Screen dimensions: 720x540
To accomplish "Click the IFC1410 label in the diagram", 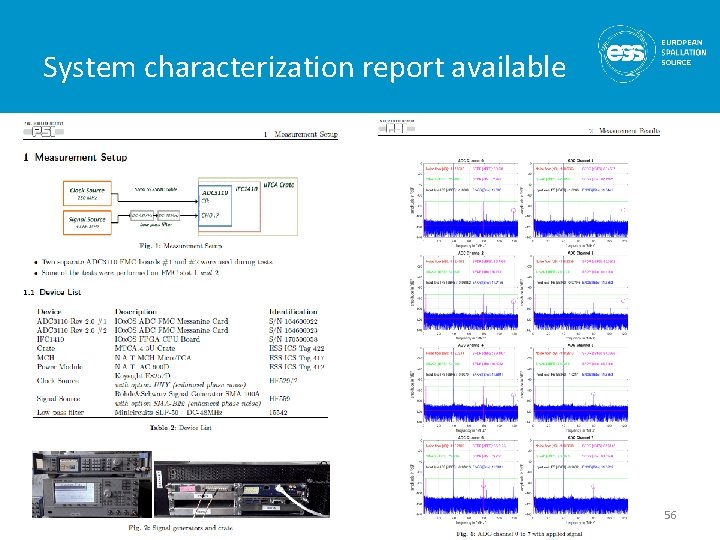I will point(247,189).
